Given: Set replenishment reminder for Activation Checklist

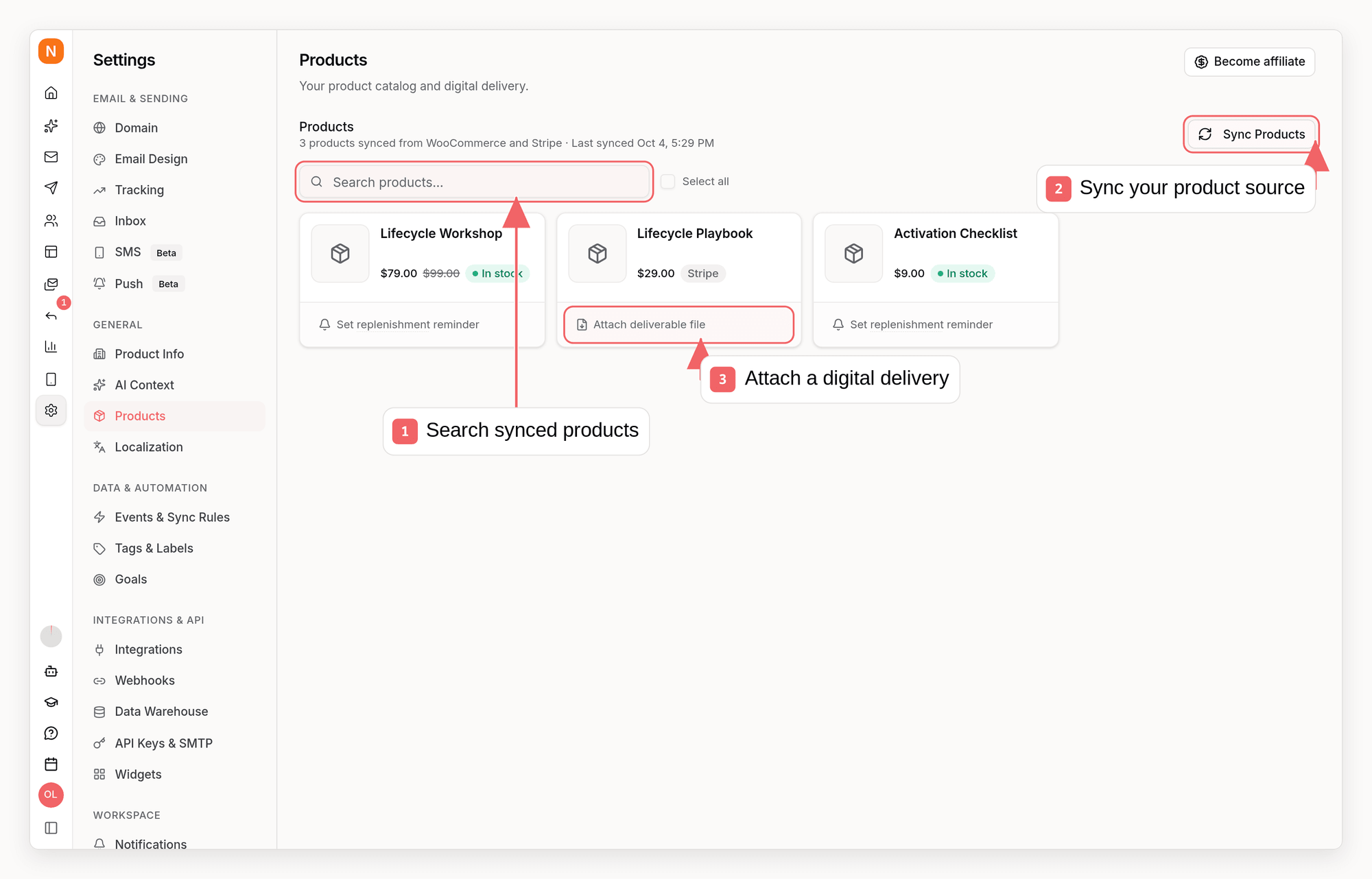Looking at the screenshot, I should pos(912,324).
